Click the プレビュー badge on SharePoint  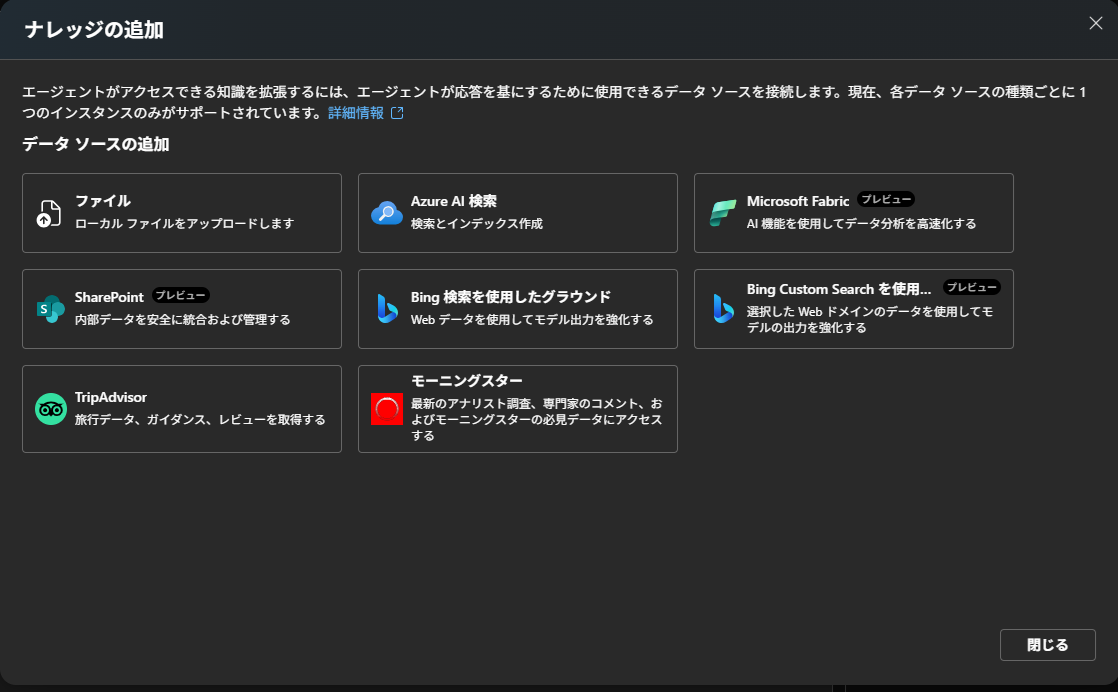point(180,295)
